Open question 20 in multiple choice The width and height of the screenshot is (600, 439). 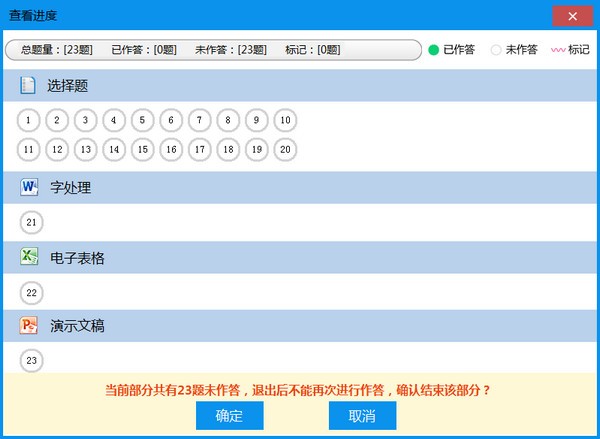tap(285, 150)
